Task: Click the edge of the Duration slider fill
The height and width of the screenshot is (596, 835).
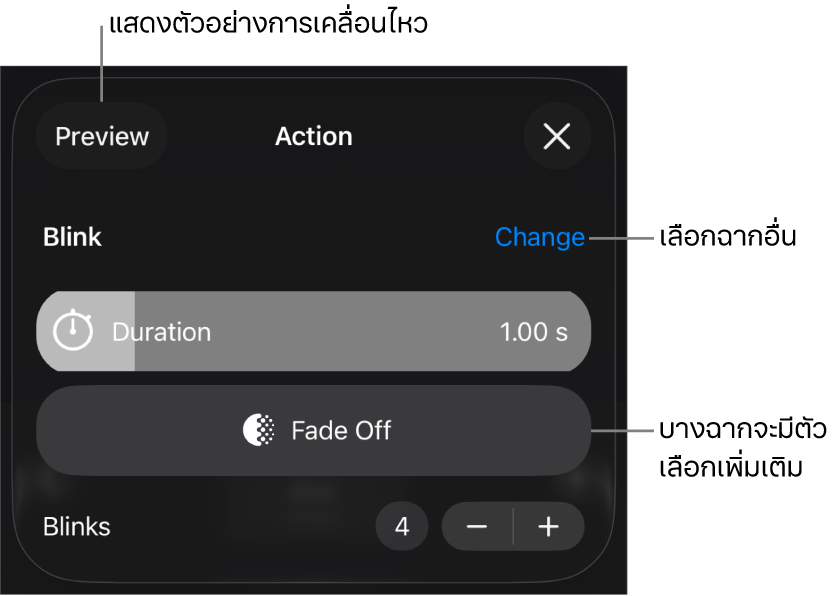Action: coord(134,331)
